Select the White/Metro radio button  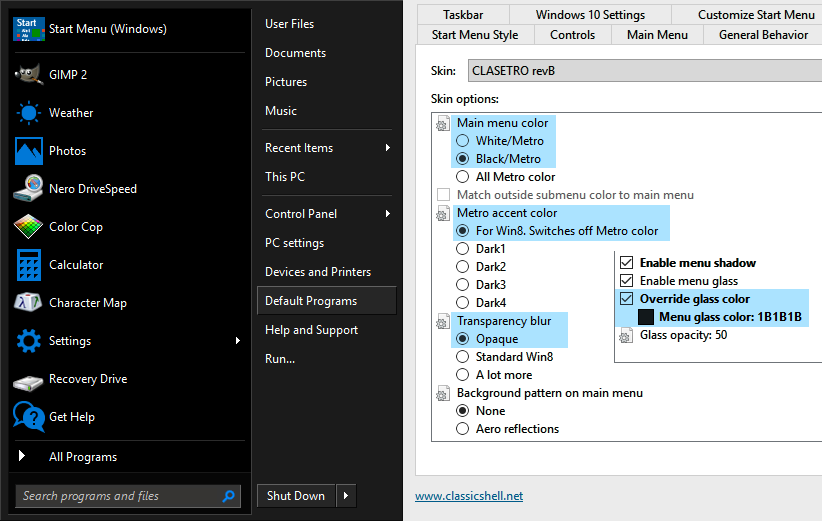click(x=463, y=141)
